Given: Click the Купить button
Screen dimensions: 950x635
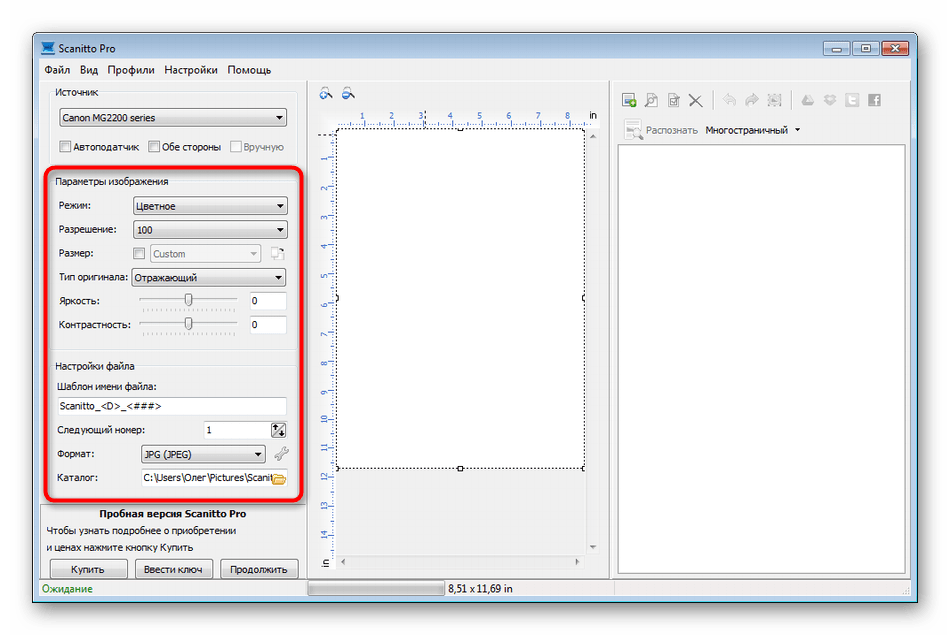Looking at the screenshot, I should click(89, 569).
